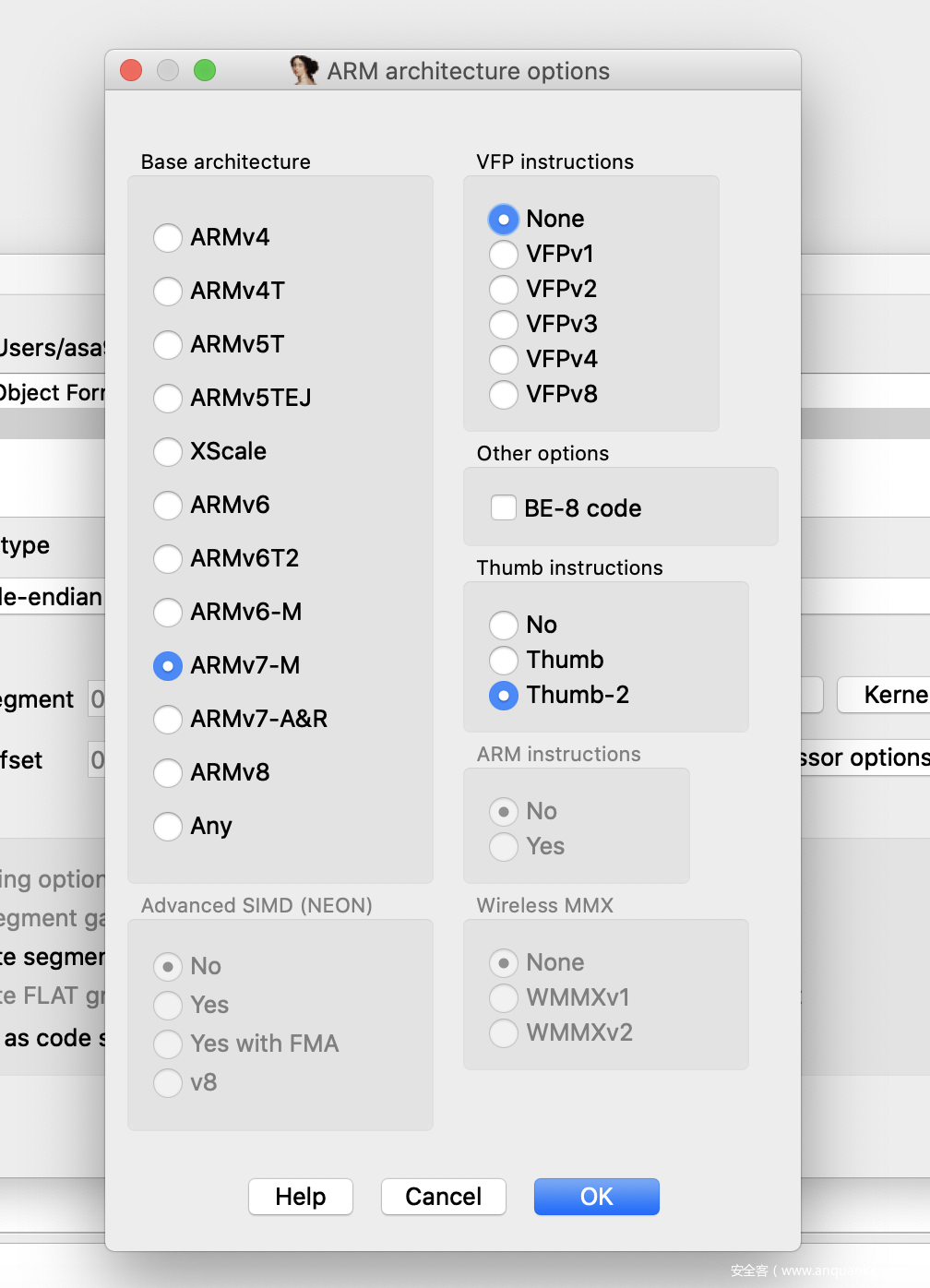Viewport: 930px width, 1288px height.
Task: Select ARMv6-M base architecture
Action: tap(168, 613)
